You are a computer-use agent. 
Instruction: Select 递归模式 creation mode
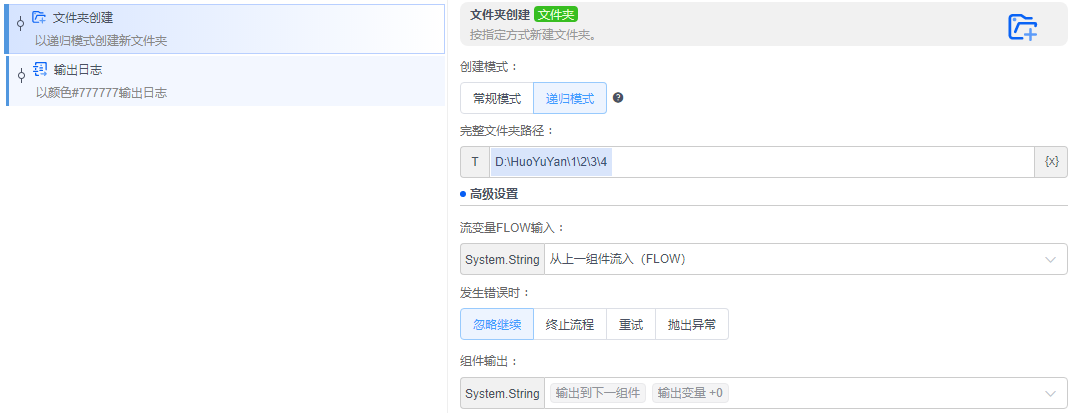pyautogui.click(x=570, y=98)
